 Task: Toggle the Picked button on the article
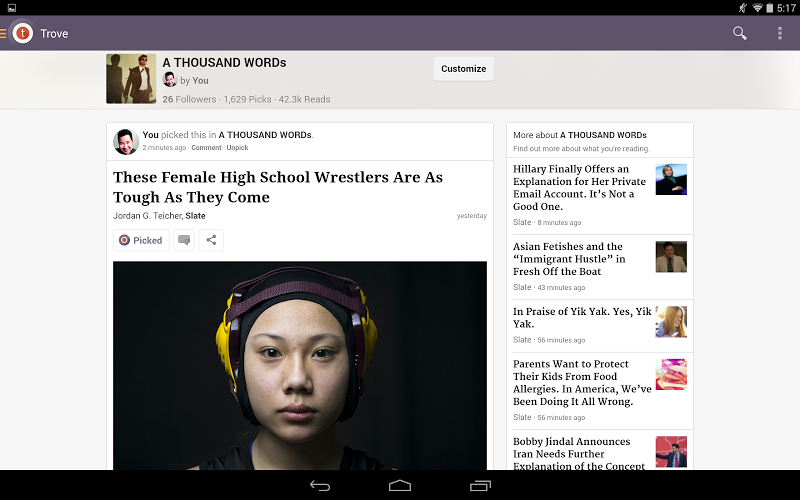[141, 240]
